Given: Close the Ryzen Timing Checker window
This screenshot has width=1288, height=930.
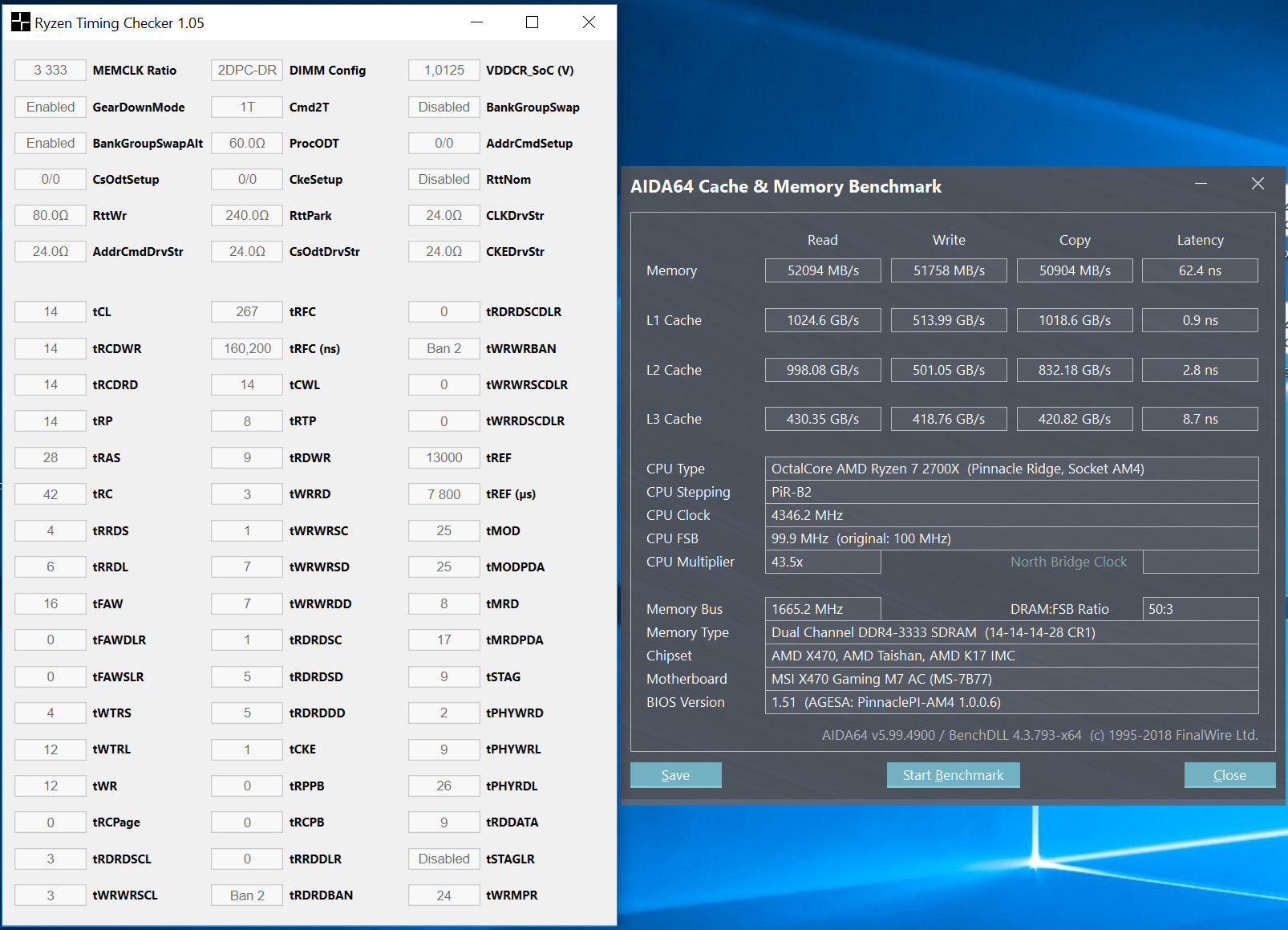Looking at the screenshot, I should click(589, 22).
